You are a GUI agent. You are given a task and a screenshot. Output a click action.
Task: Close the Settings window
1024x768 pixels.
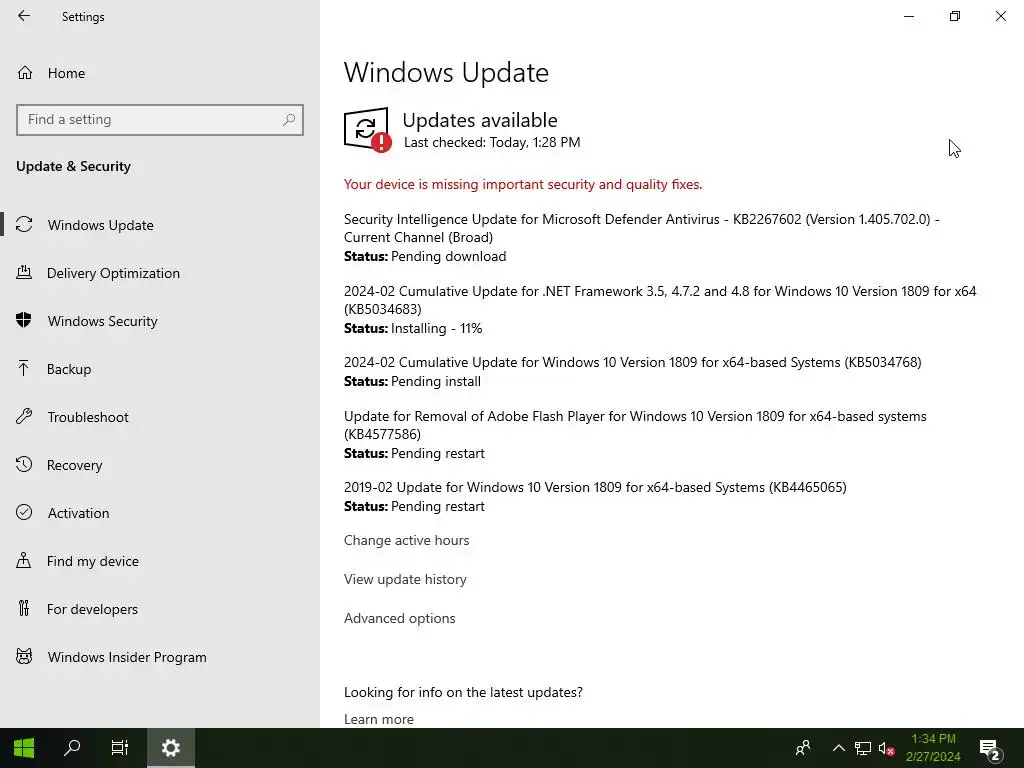1000,16
